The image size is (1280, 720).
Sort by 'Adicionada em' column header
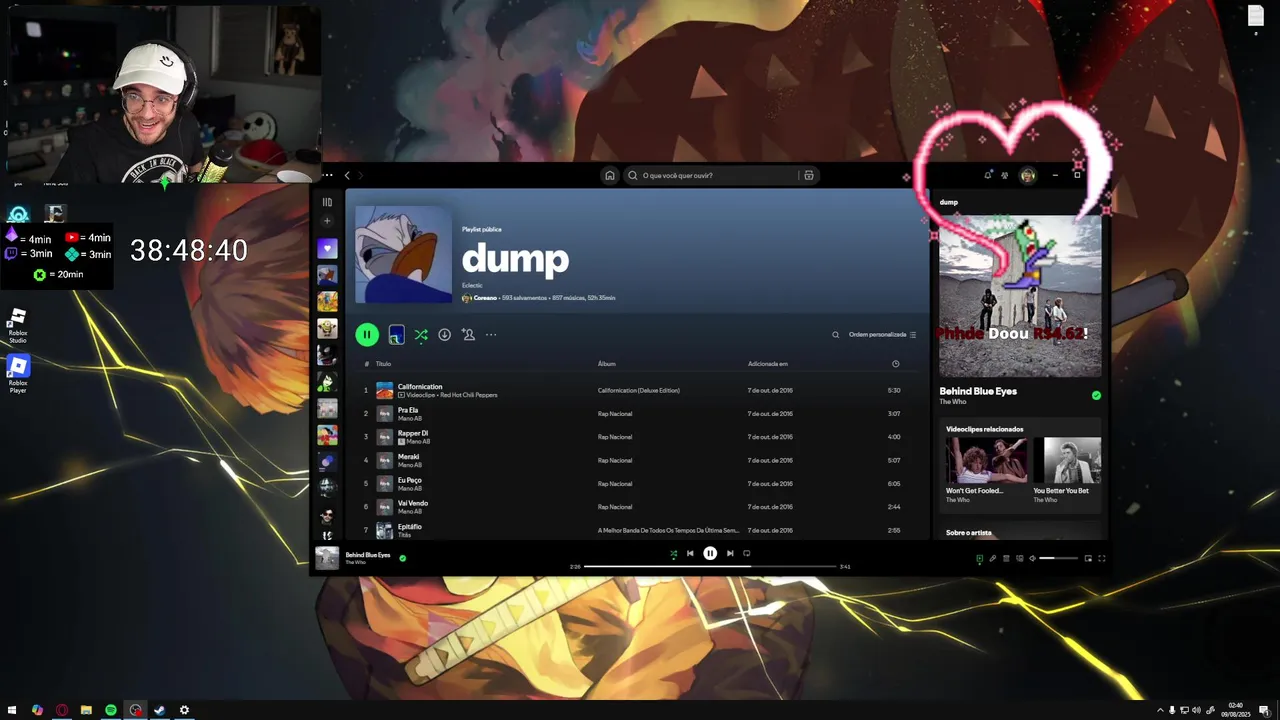tap(768, 364)
